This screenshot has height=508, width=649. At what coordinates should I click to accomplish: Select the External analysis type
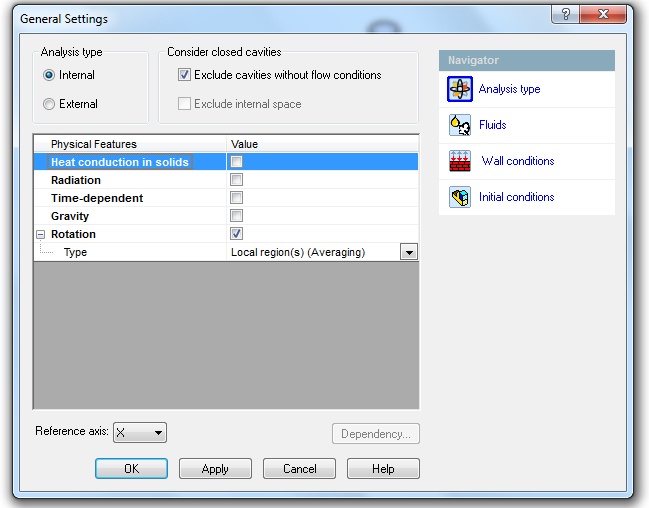coord(49,104)
